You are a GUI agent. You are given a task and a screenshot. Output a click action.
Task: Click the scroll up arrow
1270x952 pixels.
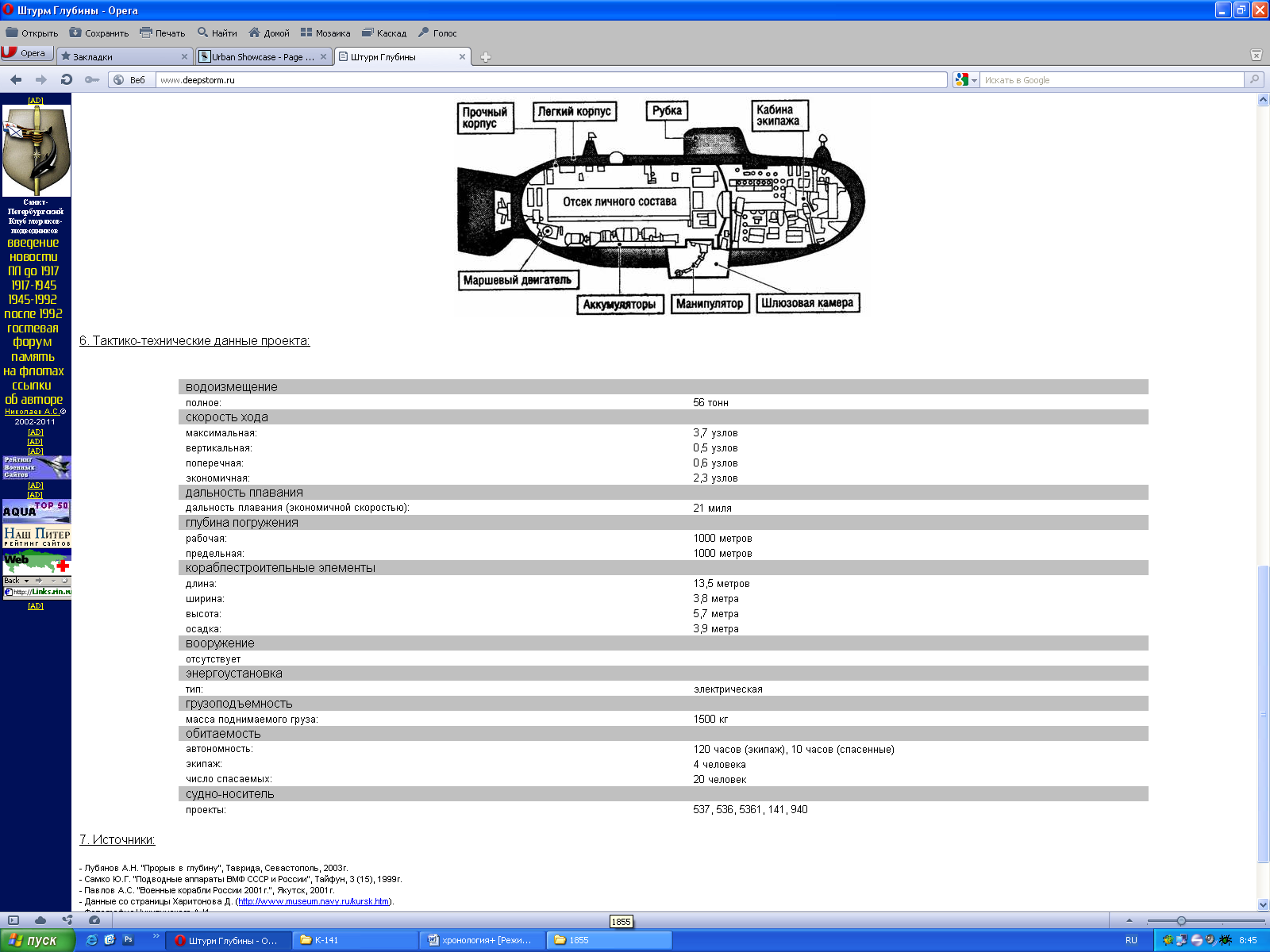tap(1263, 100)
